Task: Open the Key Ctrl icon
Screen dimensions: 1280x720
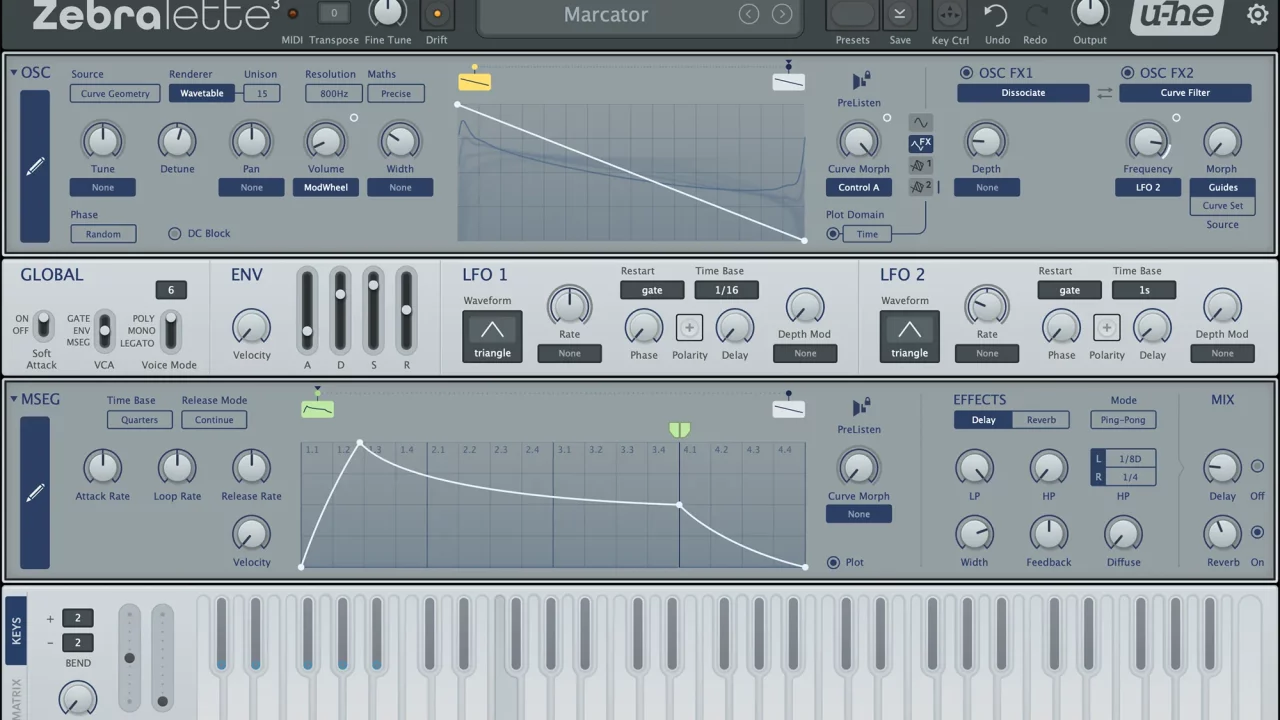Action: click(949, 15)
